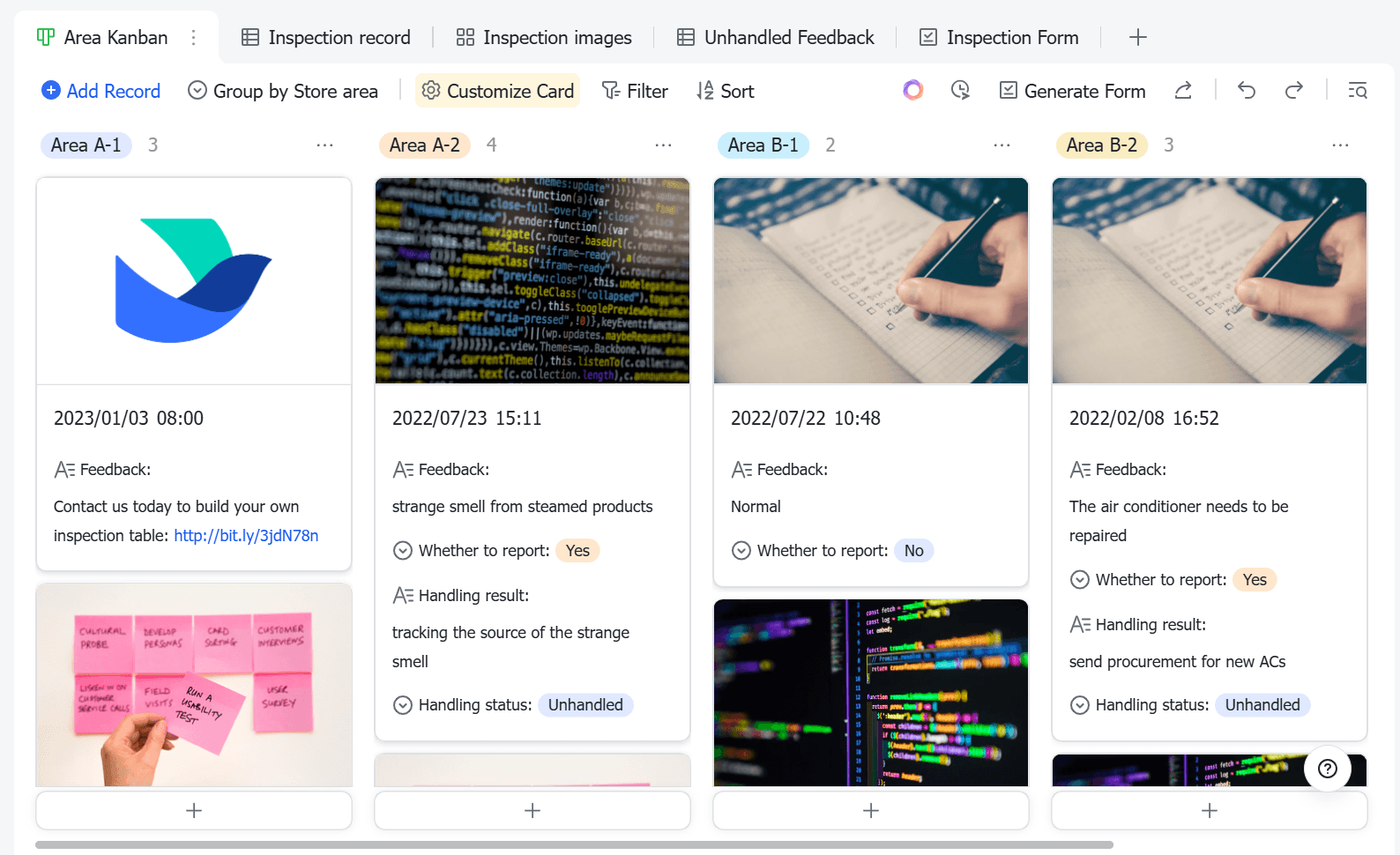Image resolution: width=1400 pixels, height=855 pixels.
Task: Click the Area B-1 group label
Action: [x=763, y=145]
